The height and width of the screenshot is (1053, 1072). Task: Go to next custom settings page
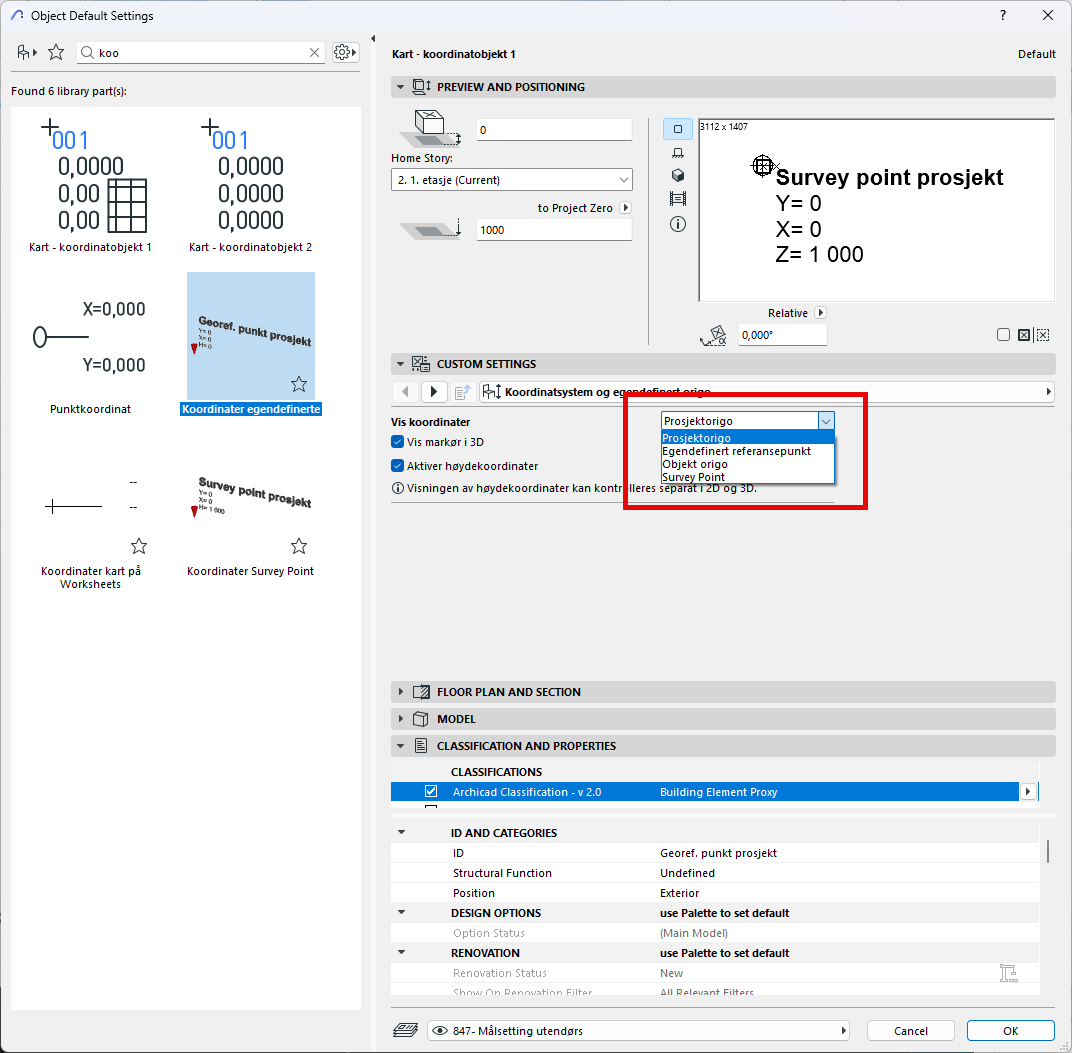pyautogui.click(x=434, y=392)
